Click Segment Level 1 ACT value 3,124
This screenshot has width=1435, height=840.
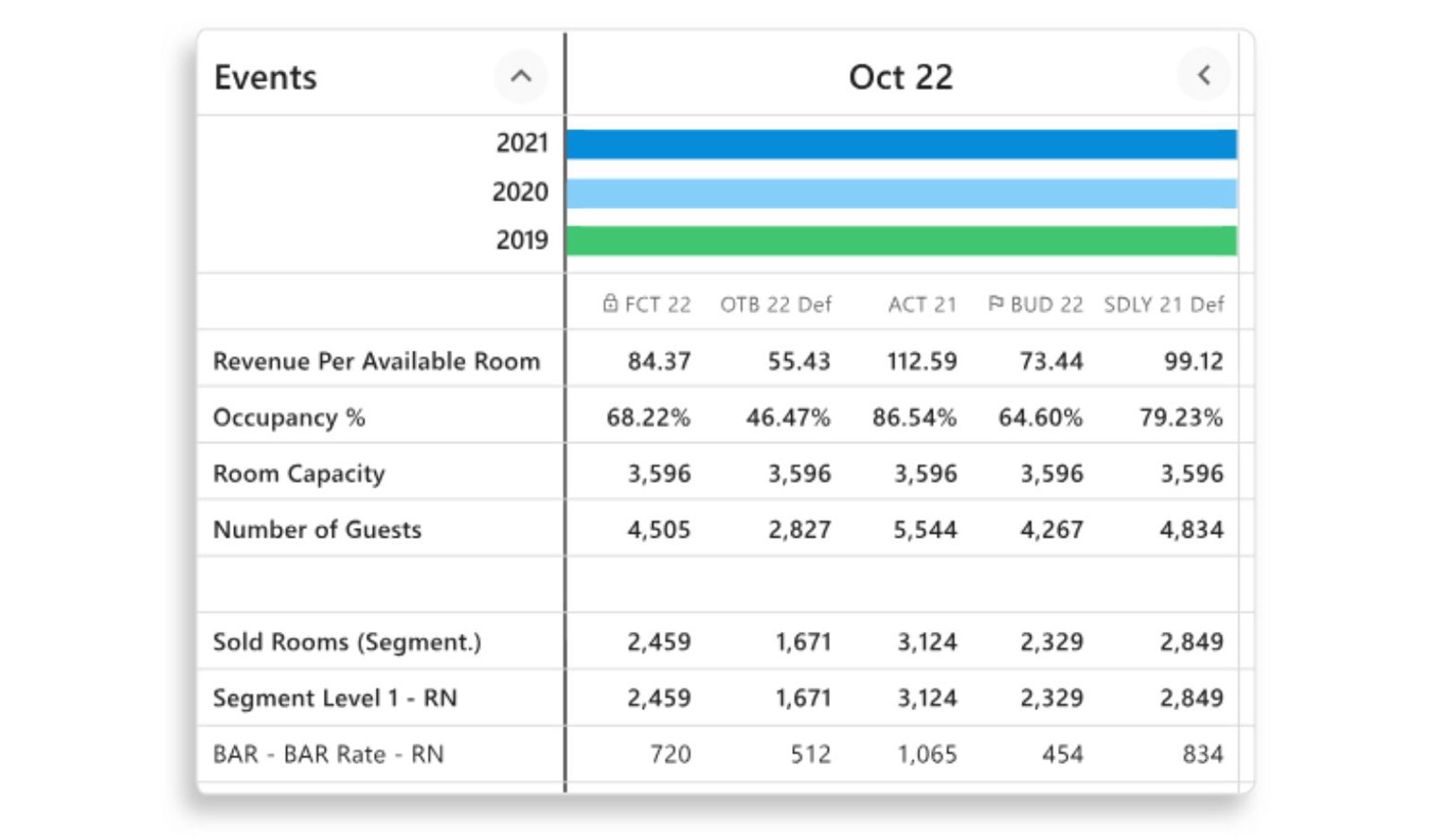click(927, 698)
